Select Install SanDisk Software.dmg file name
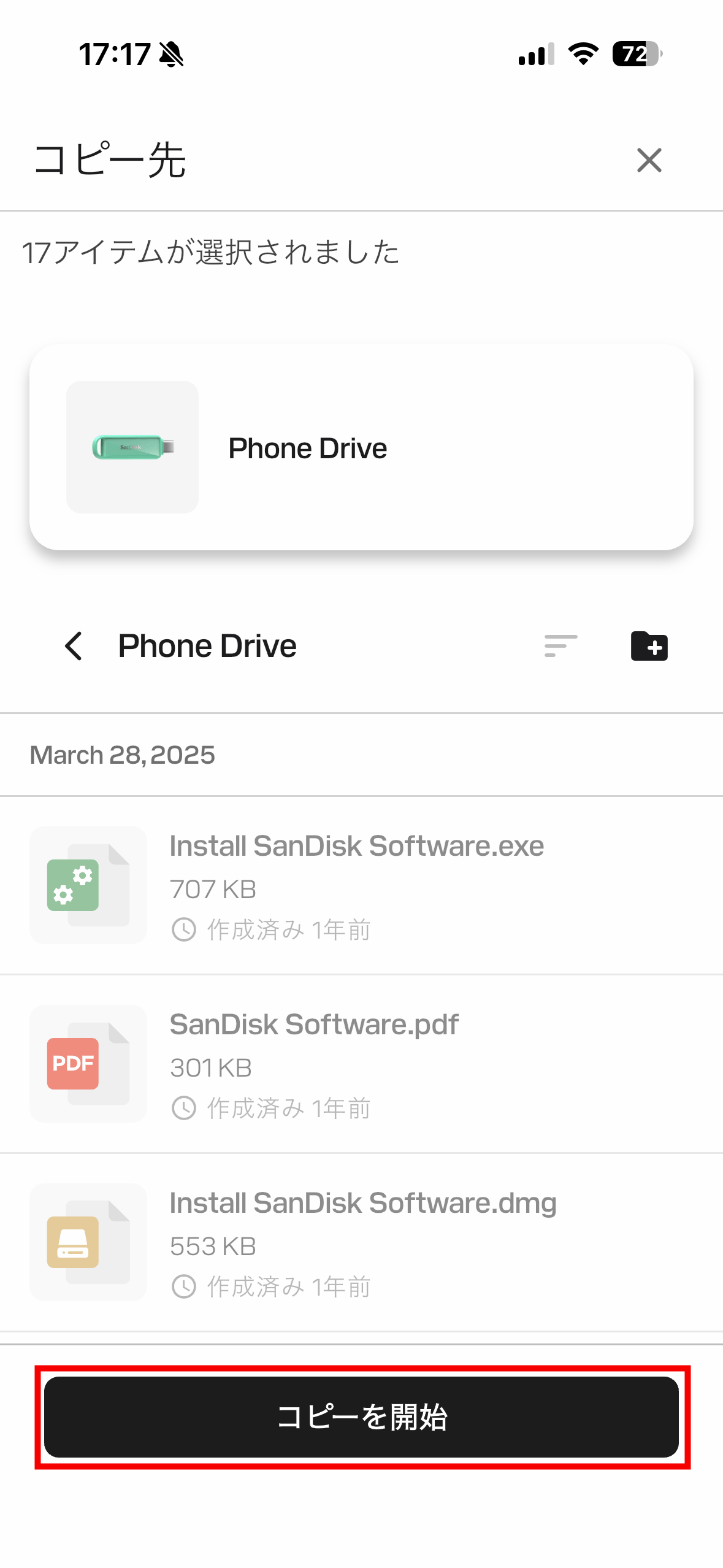723x1568 pixels. [362, 1203]
